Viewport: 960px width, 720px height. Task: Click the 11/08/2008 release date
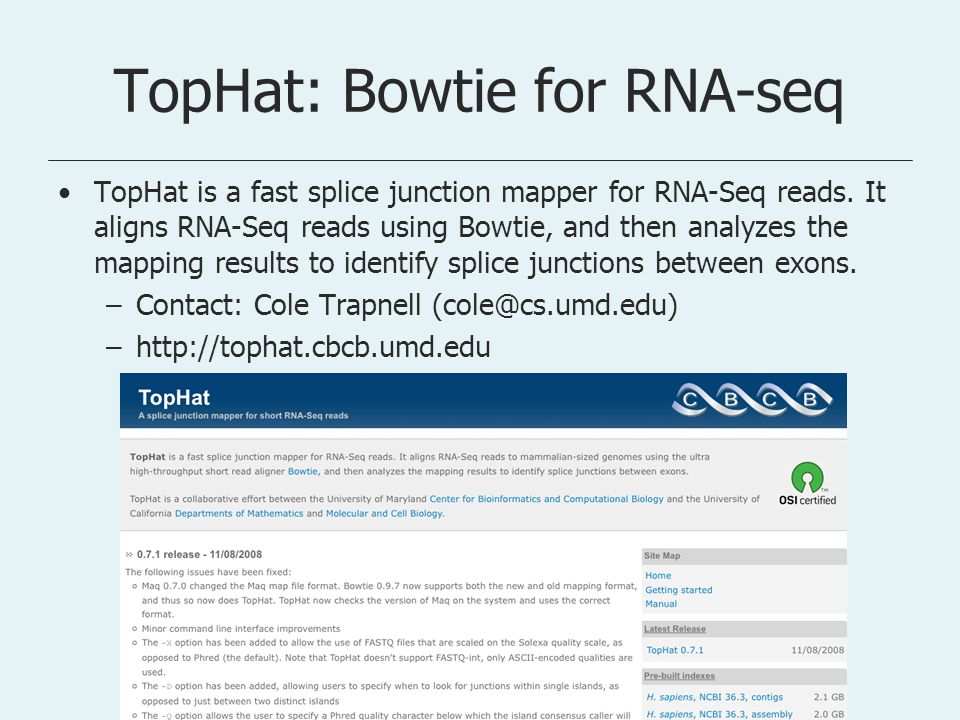pyautogui.click(x=817, y=650)
